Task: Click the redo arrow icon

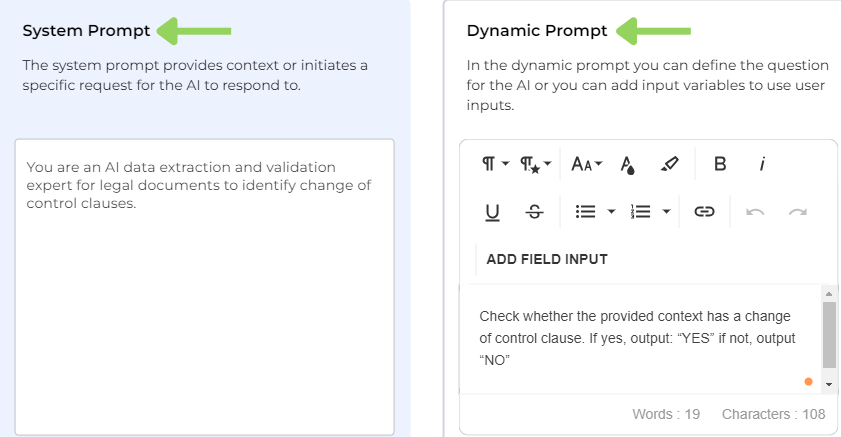Action: [x=797, y=212]
